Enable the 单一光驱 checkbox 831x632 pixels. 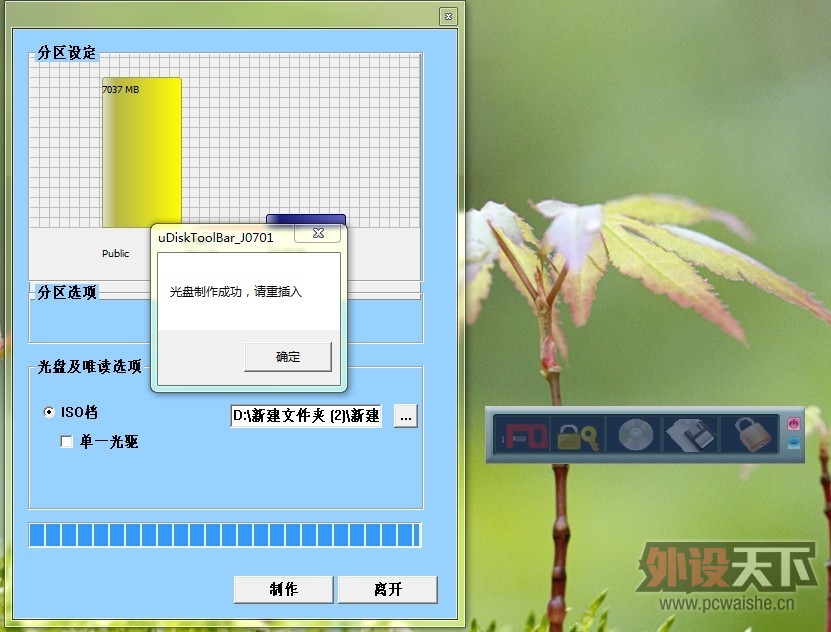click(67, 441)
